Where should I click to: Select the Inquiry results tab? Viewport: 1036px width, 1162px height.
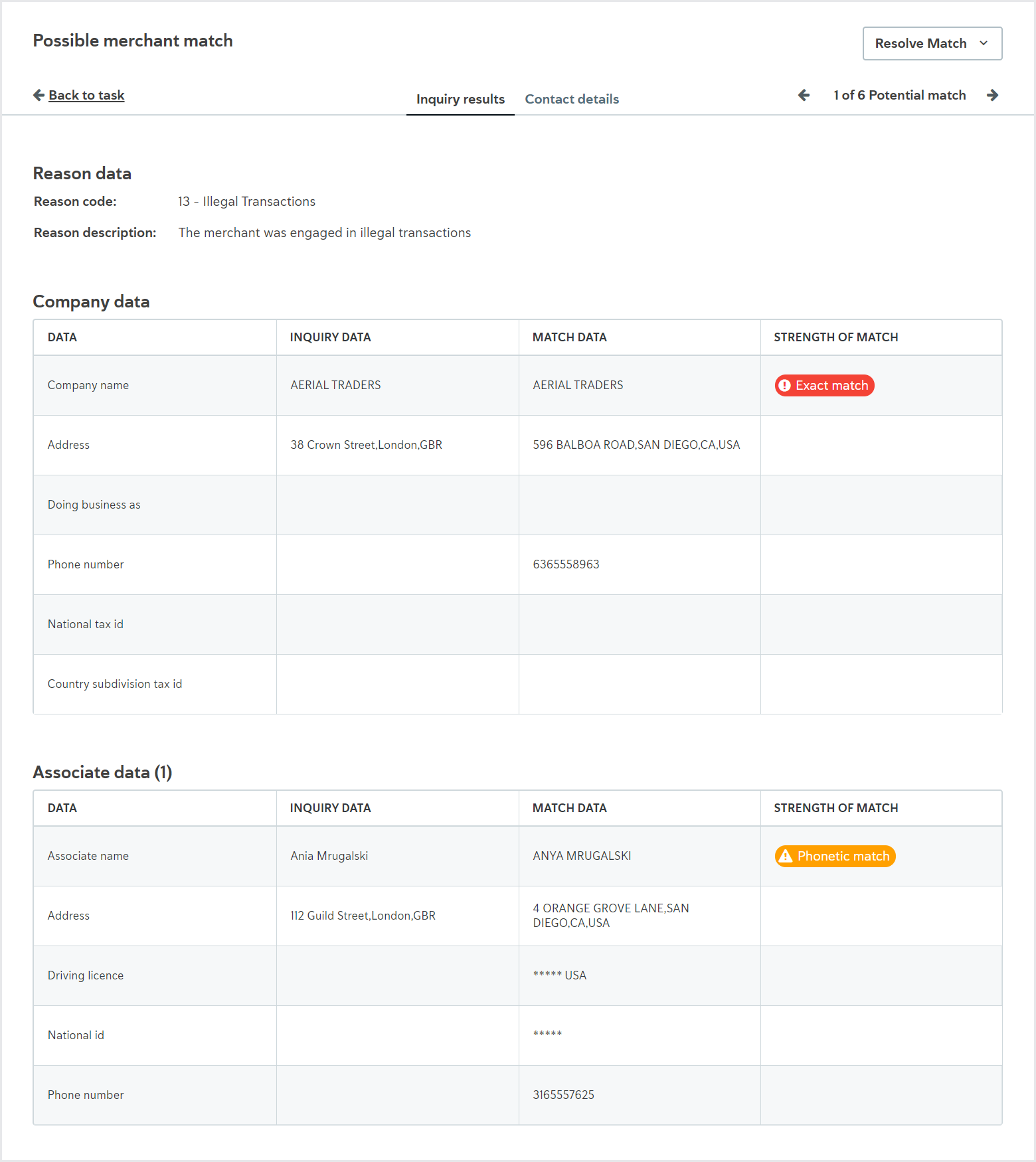click(460, 99)
